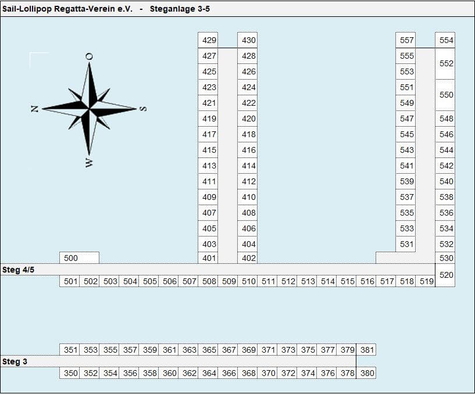Select berth 380
The height and width of the screenshot is (394, 475).
tap(366, 373)
